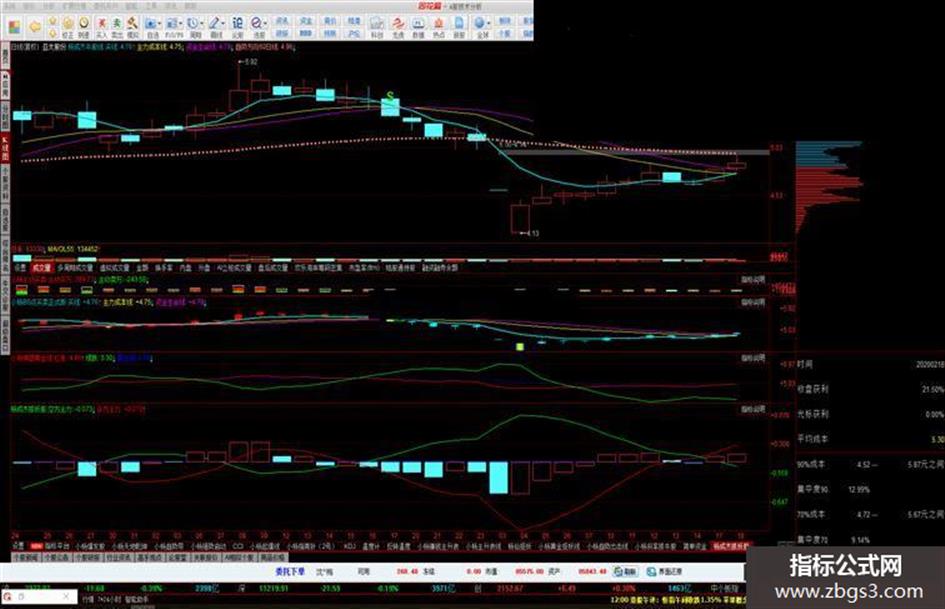Switch to the 虚拟成交量 tab
Viewport: 945px width, 609px height.
click(x=115, y=268)
